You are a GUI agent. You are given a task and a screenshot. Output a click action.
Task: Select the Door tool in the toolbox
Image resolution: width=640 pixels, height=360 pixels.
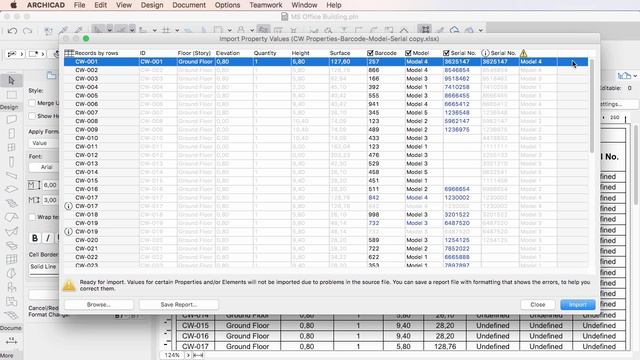[11, 133]
